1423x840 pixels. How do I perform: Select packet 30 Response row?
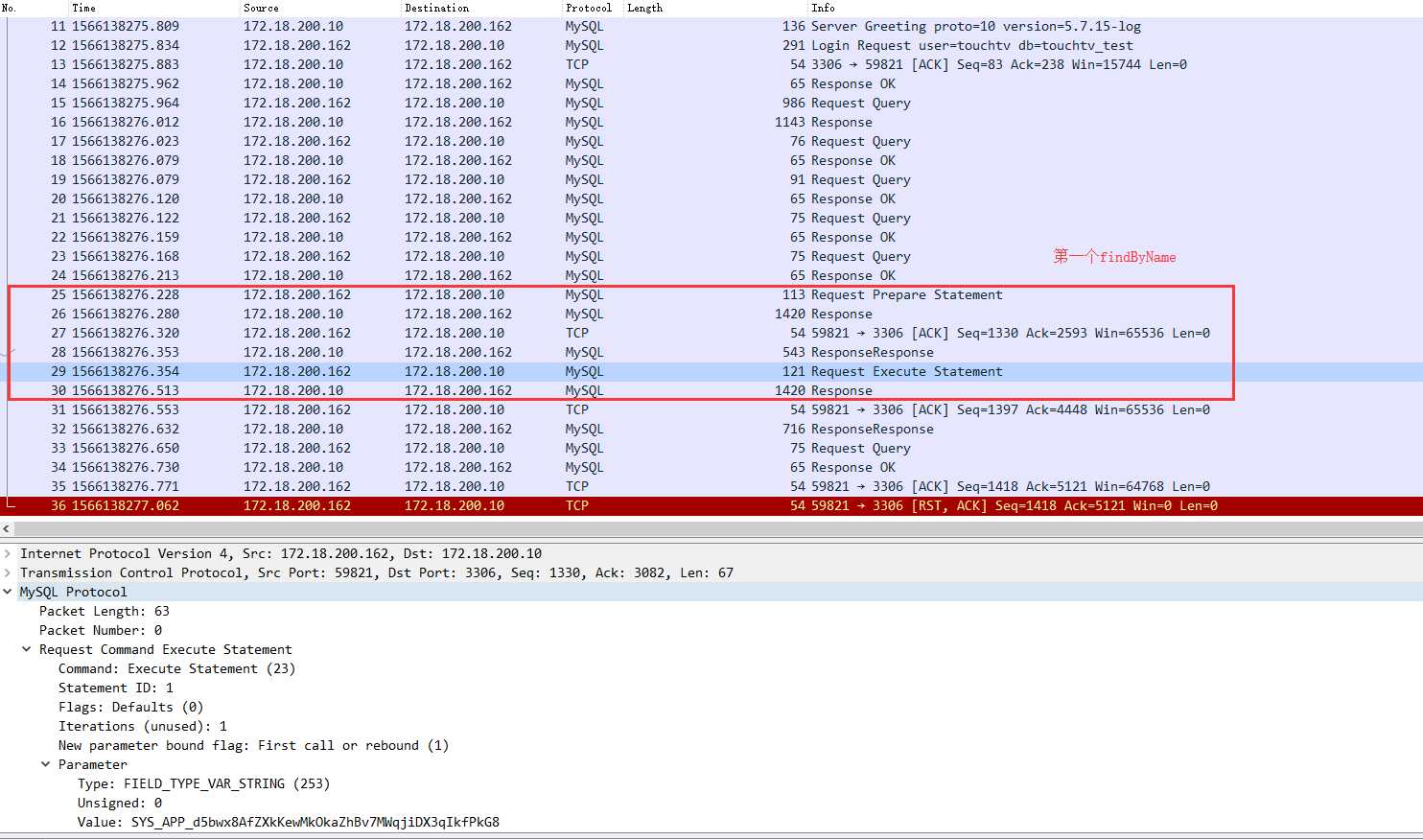(711, 390)
